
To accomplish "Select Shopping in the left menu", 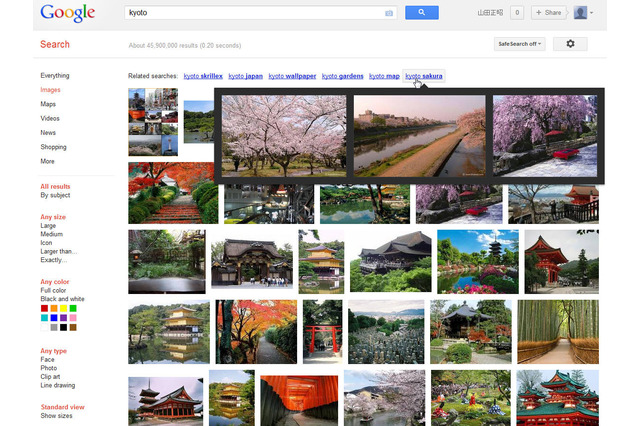I will point(53,147).
